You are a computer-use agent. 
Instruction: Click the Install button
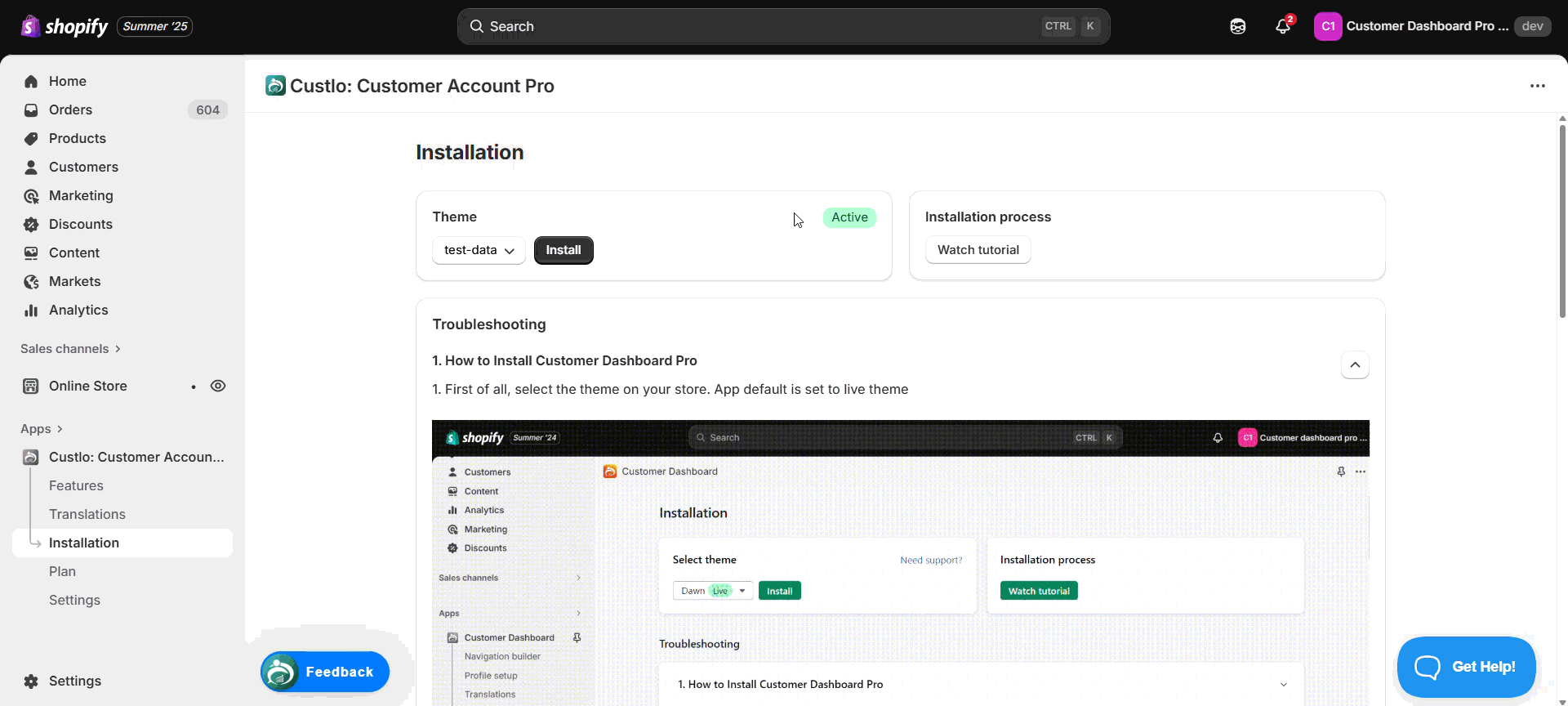pos(563,250)
